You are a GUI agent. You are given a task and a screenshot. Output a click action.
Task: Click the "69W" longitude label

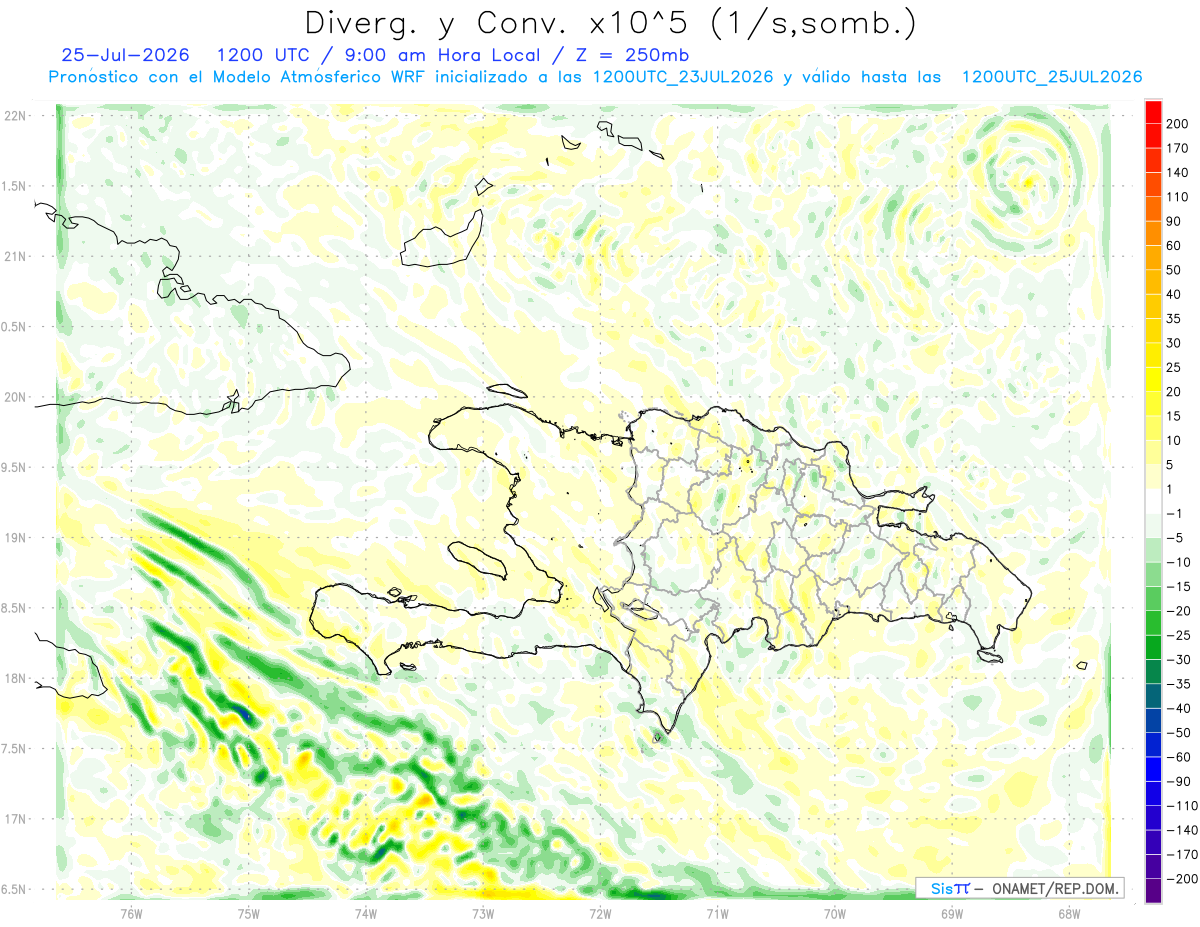pyautogui.click(x=951, y=913)
